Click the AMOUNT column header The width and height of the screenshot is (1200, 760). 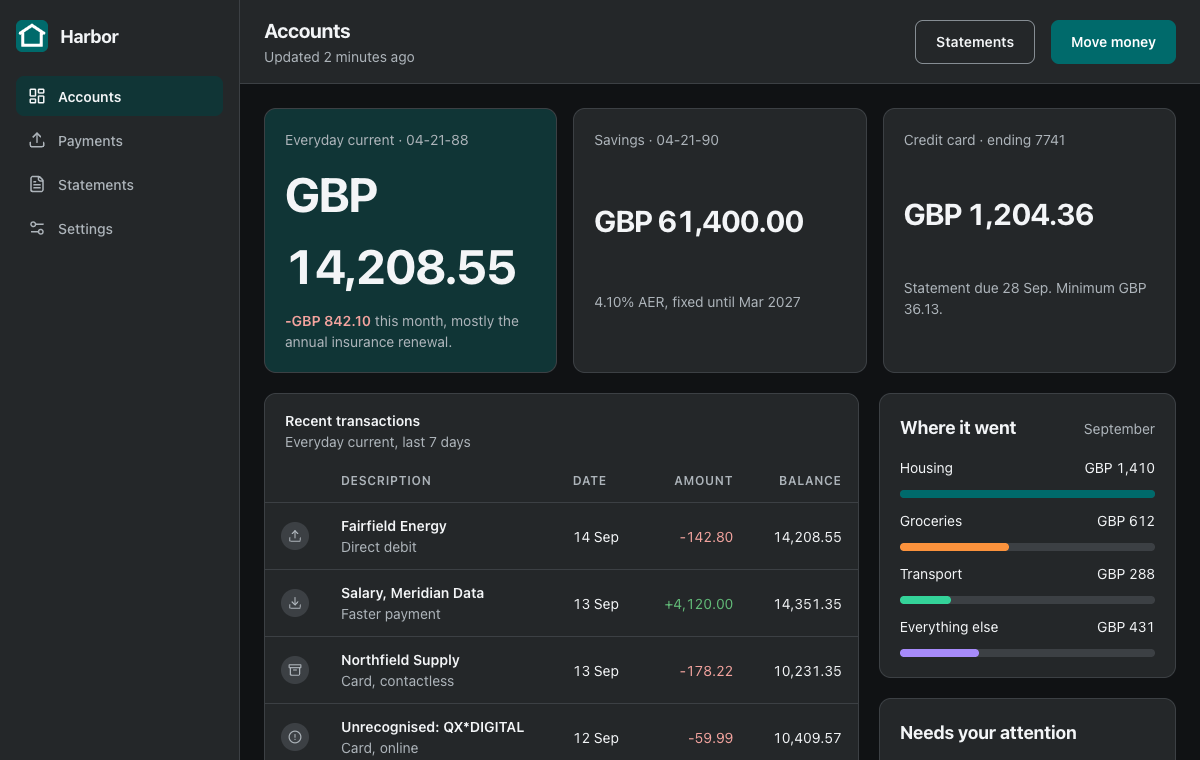pos(703,480)
